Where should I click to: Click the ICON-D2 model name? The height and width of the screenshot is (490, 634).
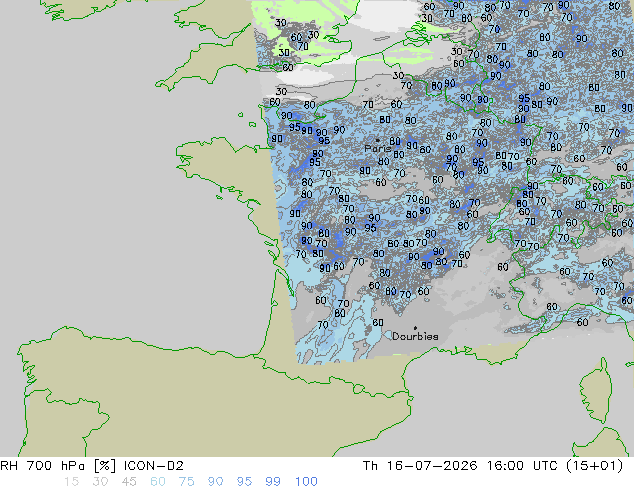click(154, 466)
